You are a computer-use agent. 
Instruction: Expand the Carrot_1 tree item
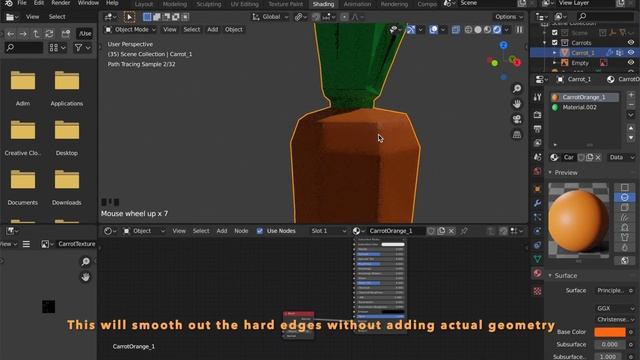point(555,53)
